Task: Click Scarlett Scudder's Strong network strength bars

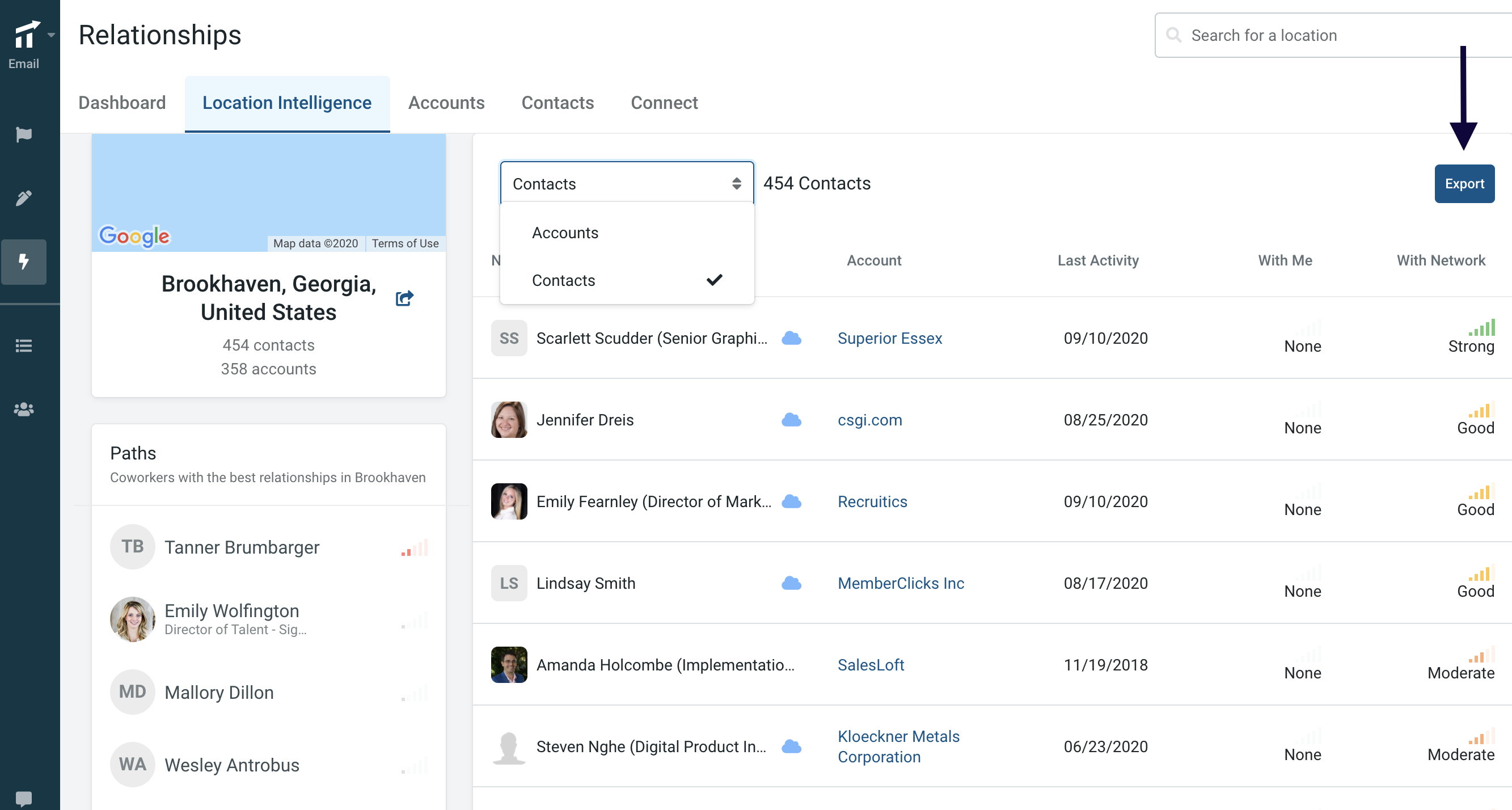Action: coord(1481,327)
